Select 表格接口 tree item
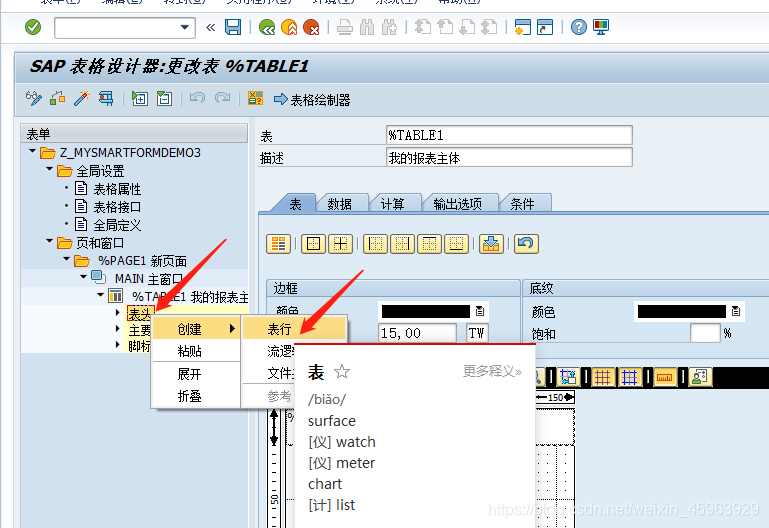The width and height of the screenshot is (769, 528). click(x=117, y=207)
